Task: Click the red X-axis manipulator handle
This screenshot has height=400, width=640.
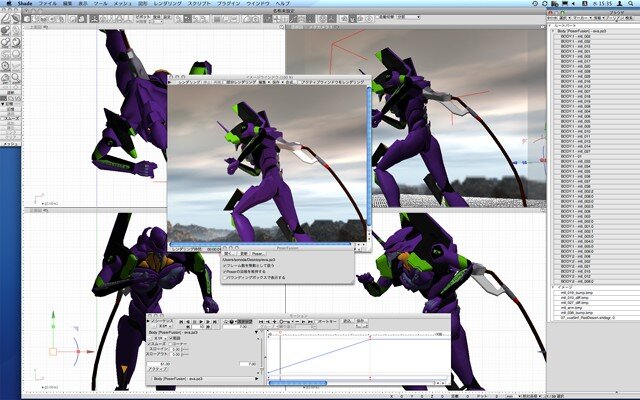Action: [x=78, y=351]
